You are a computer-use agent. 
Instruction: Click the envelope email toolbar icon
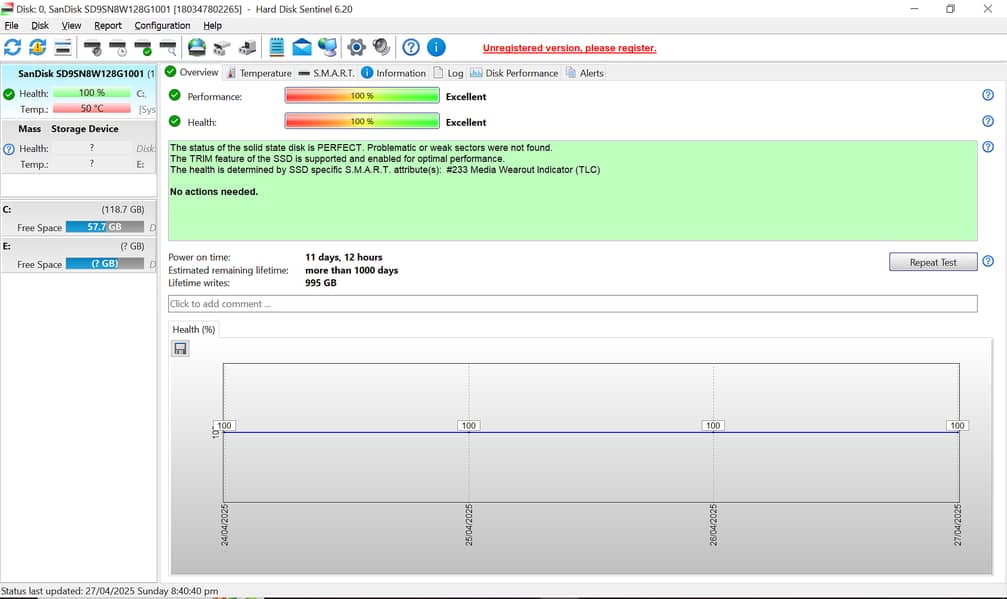pos(302,47)
